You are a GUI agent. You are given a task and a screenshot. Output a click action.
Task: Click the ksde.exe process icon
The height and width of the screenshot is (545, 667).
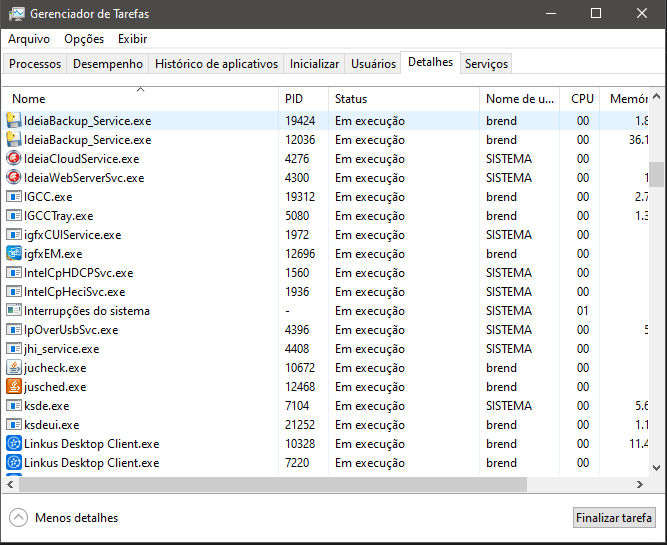pos(14,405)
